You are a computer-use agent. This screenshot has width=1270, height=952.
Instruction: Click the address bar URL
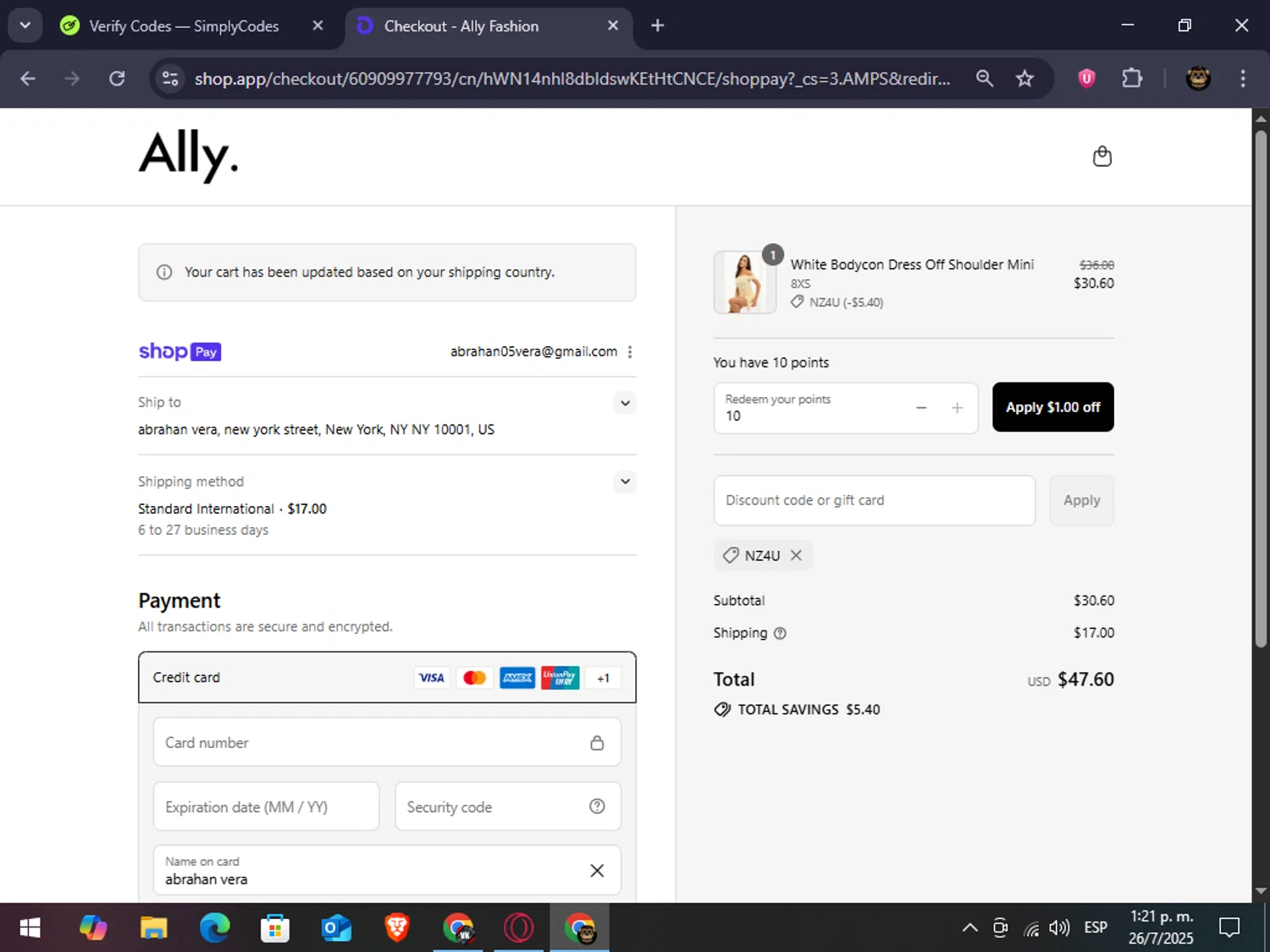click(x=572, y=79)
